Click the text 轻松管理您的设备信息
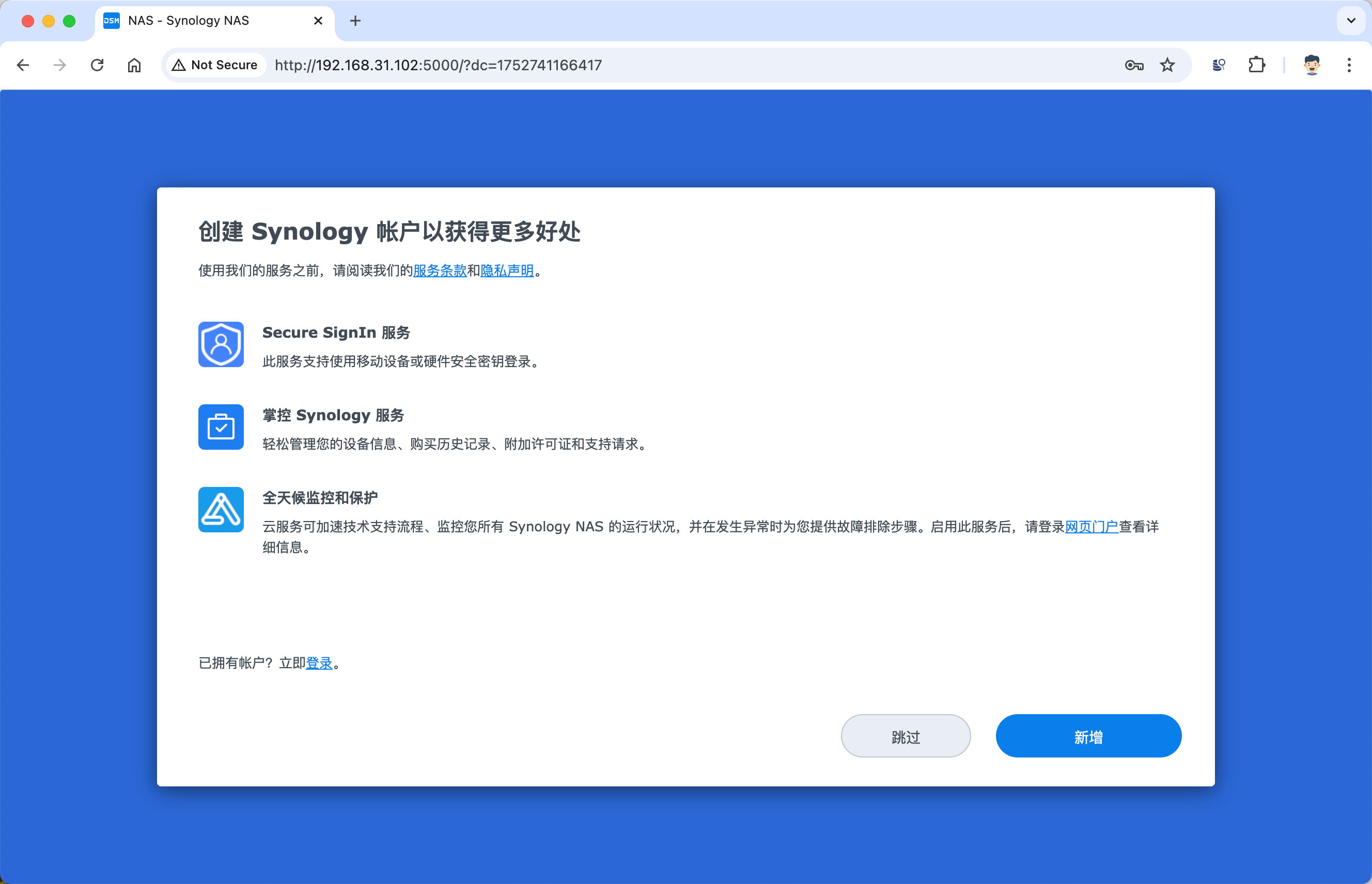 click(x=330, y=444)
